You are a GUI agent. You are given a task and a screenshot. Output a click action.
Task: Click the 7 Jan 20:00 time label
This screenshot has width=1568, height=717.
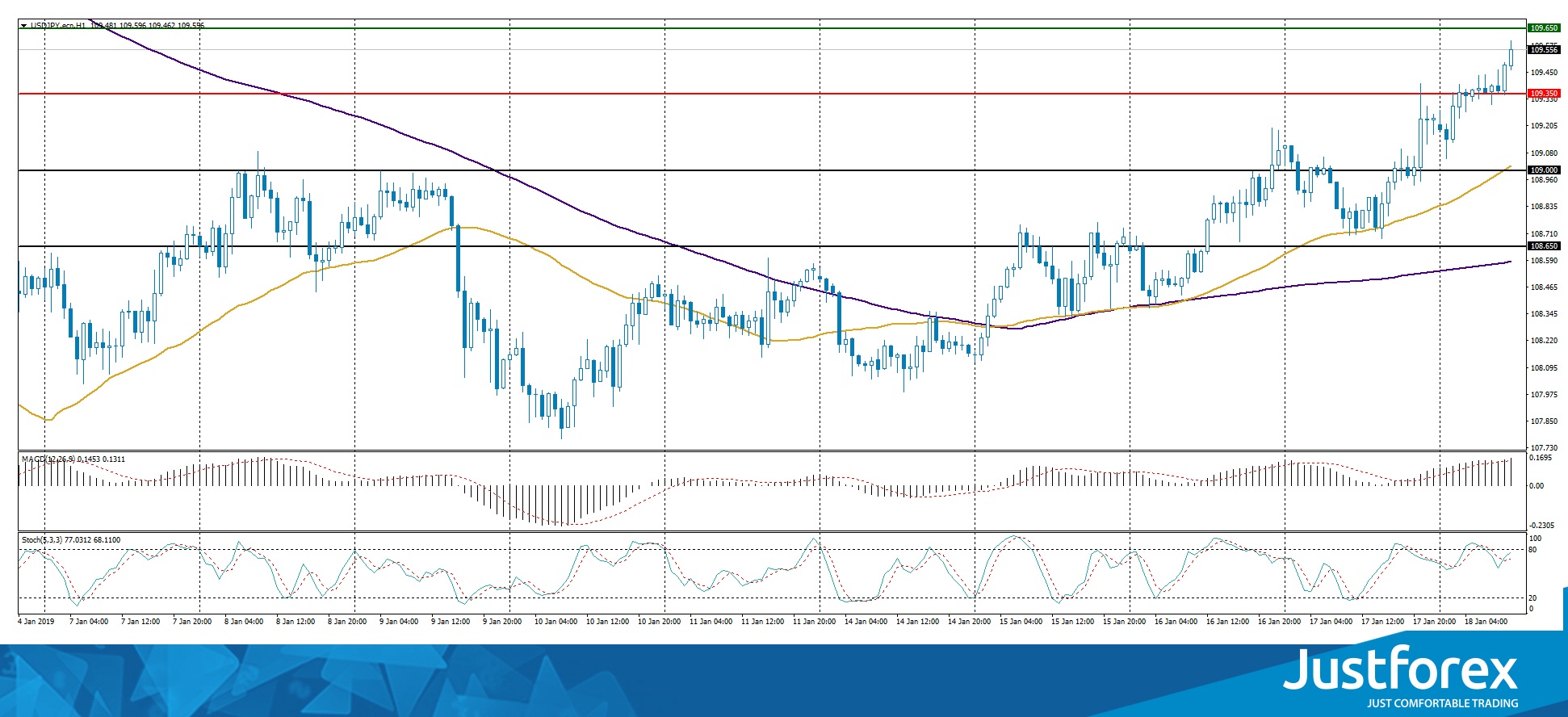[192, 622]
